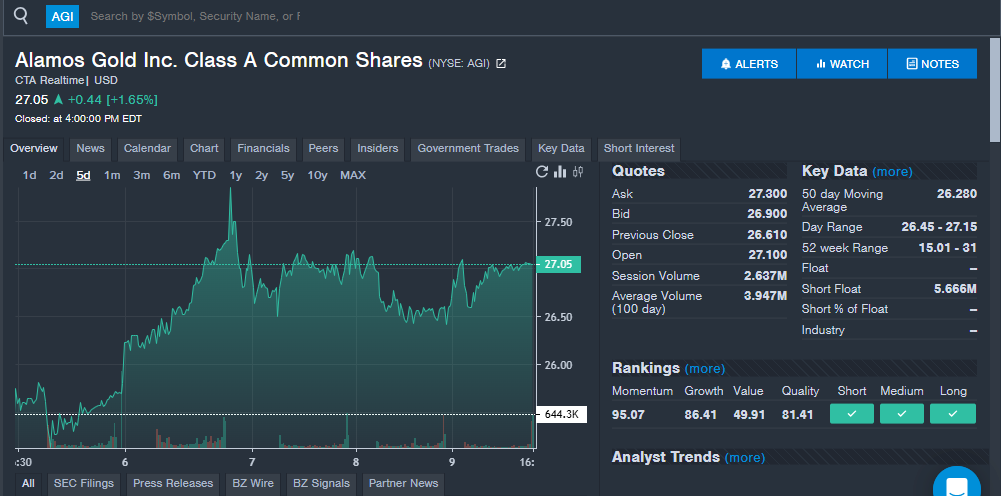Screen dimensions: 1001x496
Task: Click the Short ranking checkmark badge
Action: pyautogui.click(x=852, y=414)
